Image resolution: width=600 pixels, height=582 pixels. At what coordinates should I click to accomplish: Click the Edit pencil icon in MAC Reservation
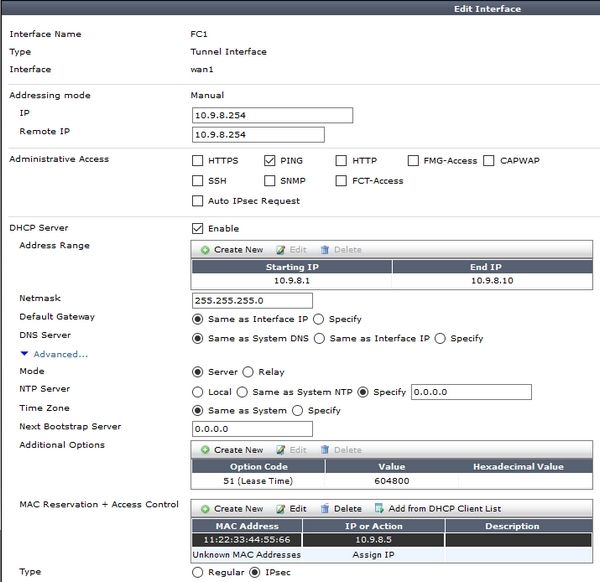(x=280, y=509)
